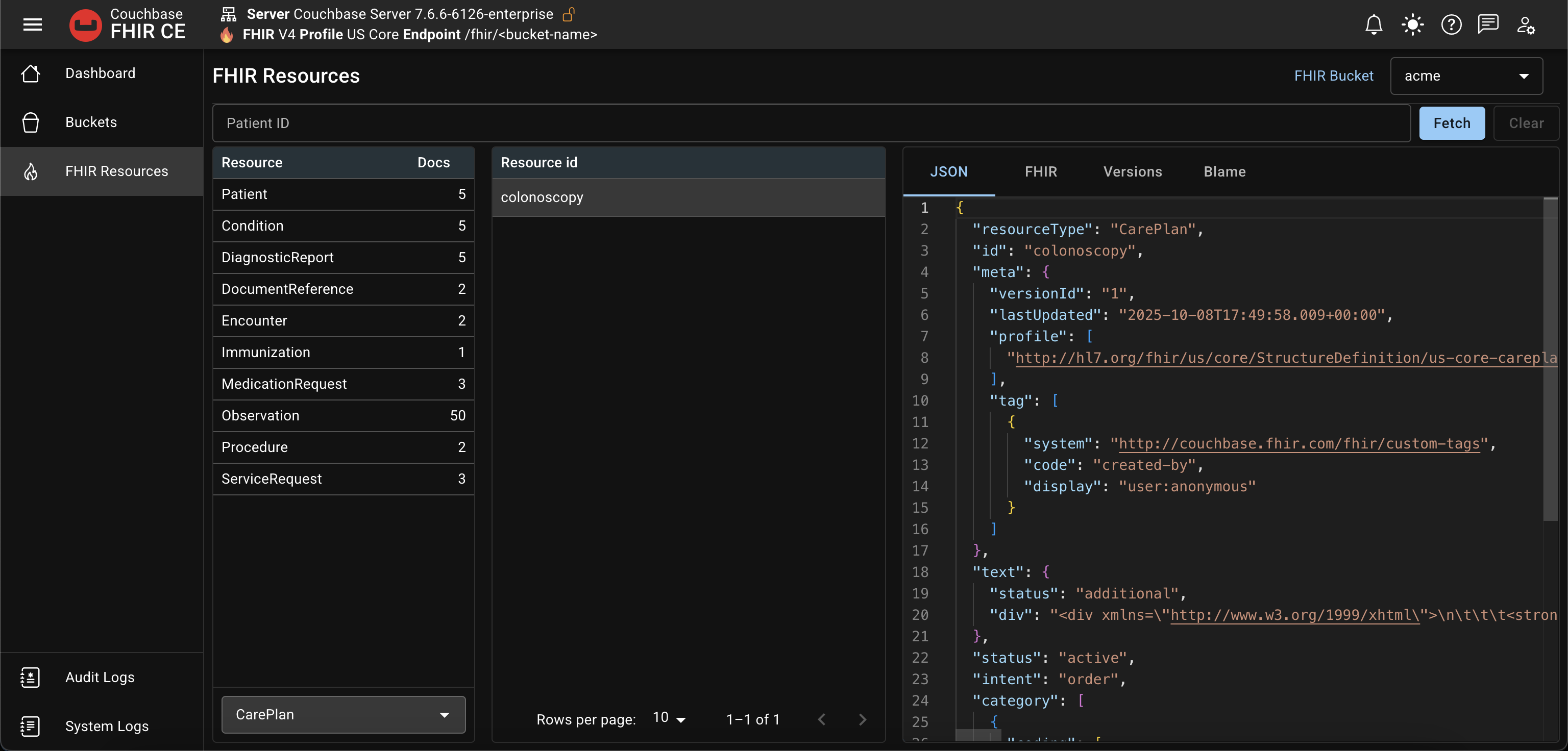Expand the FHIR Bucket acme dropdown
The height and width of the screenshot is (751, 1568).
(x=1466, y=76)
